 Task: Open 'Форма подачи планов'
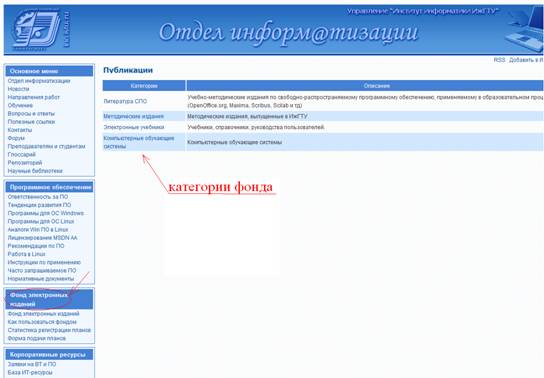37,338
